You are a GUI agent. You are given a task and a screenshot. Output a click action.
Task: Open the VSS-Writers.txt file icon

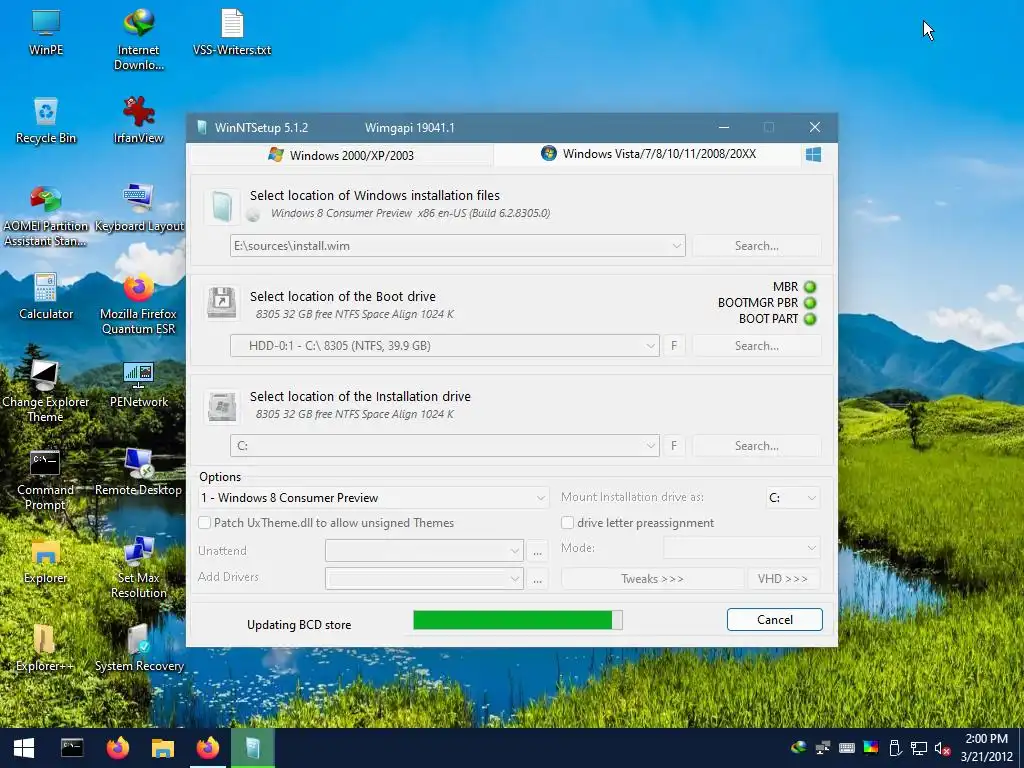pos(232,31)
